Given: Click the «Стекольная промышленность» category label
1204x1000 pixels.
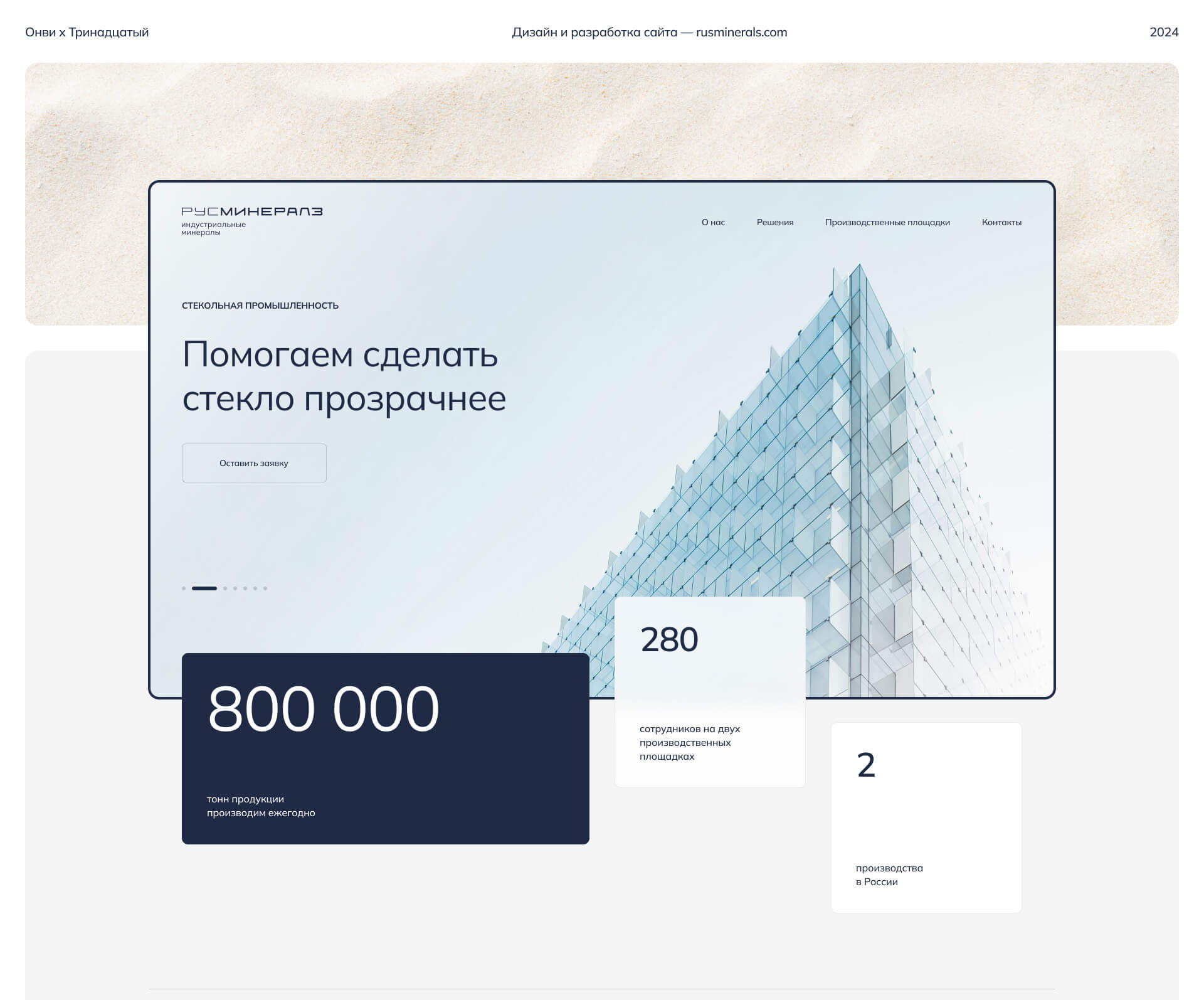Looking at the screenshot, I should point(260,306).
